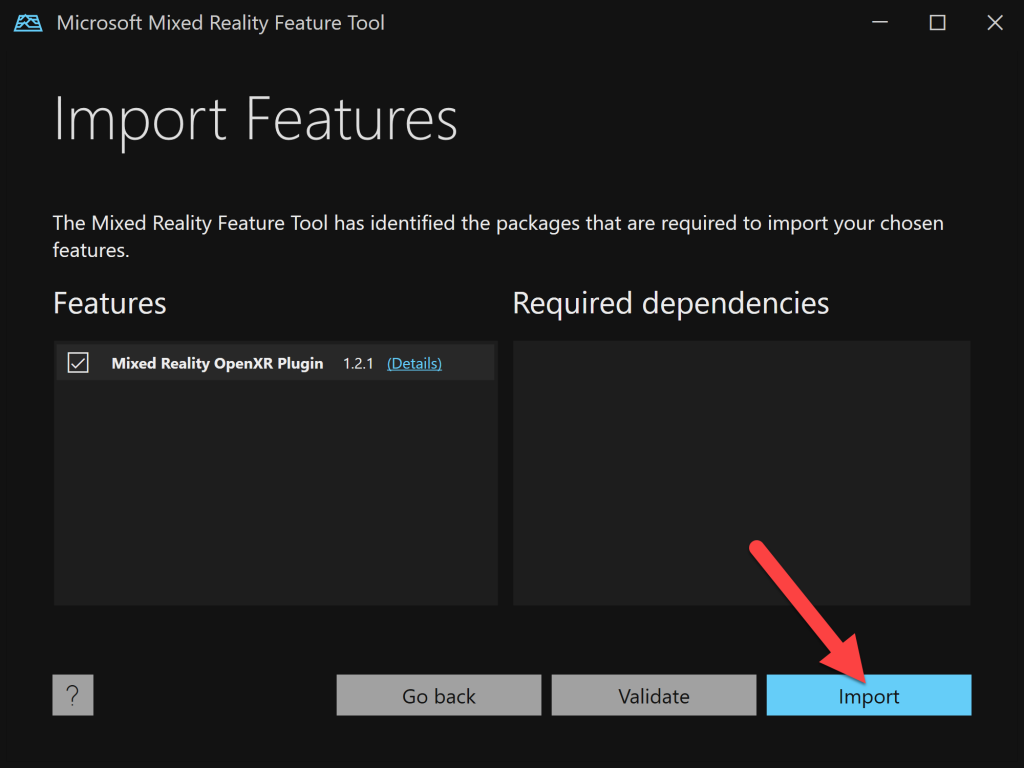The width and height of the screenshot is (1024, 768).
Task: Click the Validate button
Action: click(654, 695)
